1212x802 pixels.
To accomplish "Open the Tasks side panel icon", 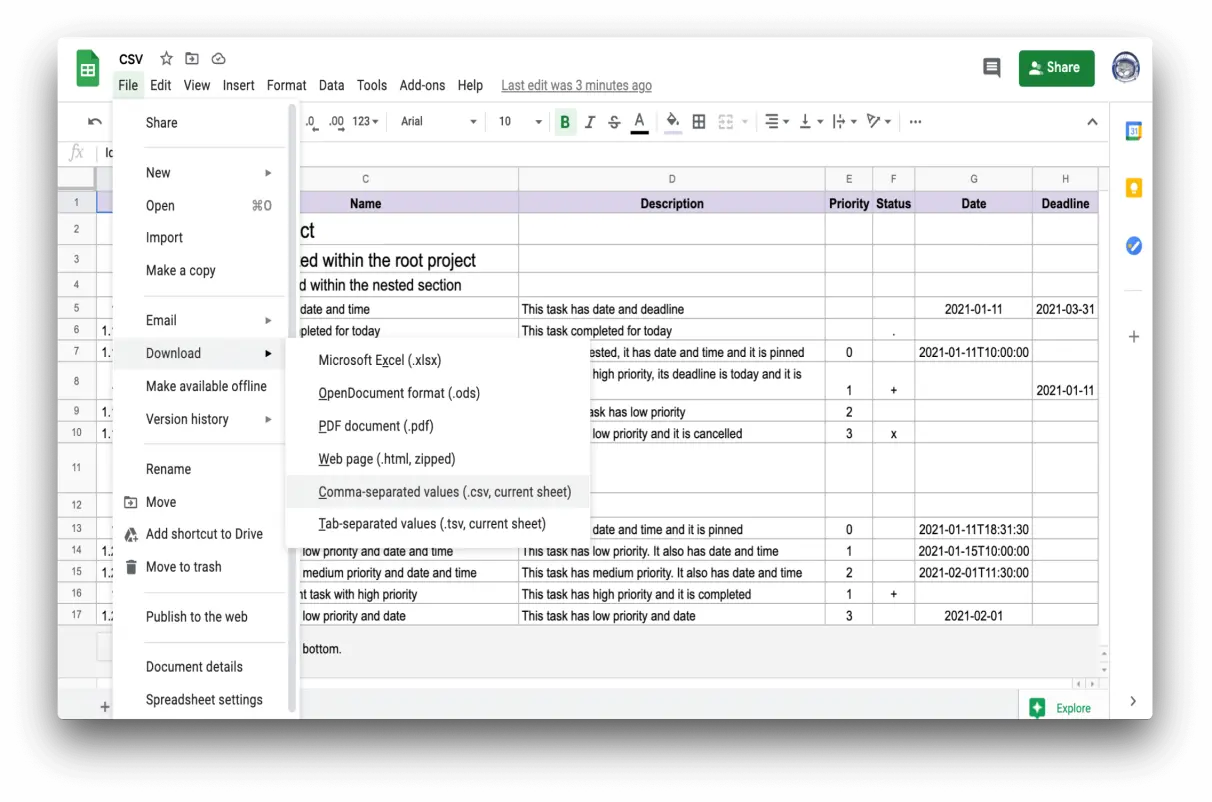I will pyautogui.click(x=1133, y=245).
